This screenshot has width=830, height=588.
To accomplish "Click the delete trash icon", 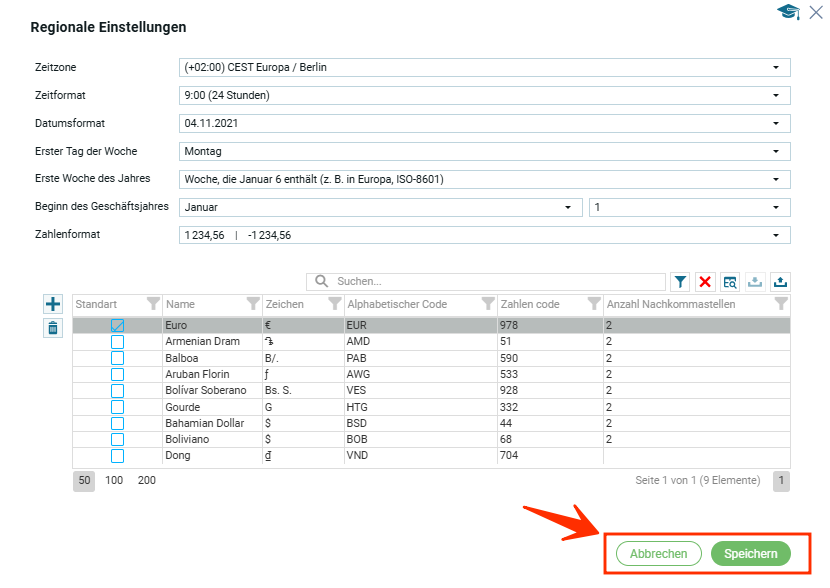I will click(x=53, y=327).
